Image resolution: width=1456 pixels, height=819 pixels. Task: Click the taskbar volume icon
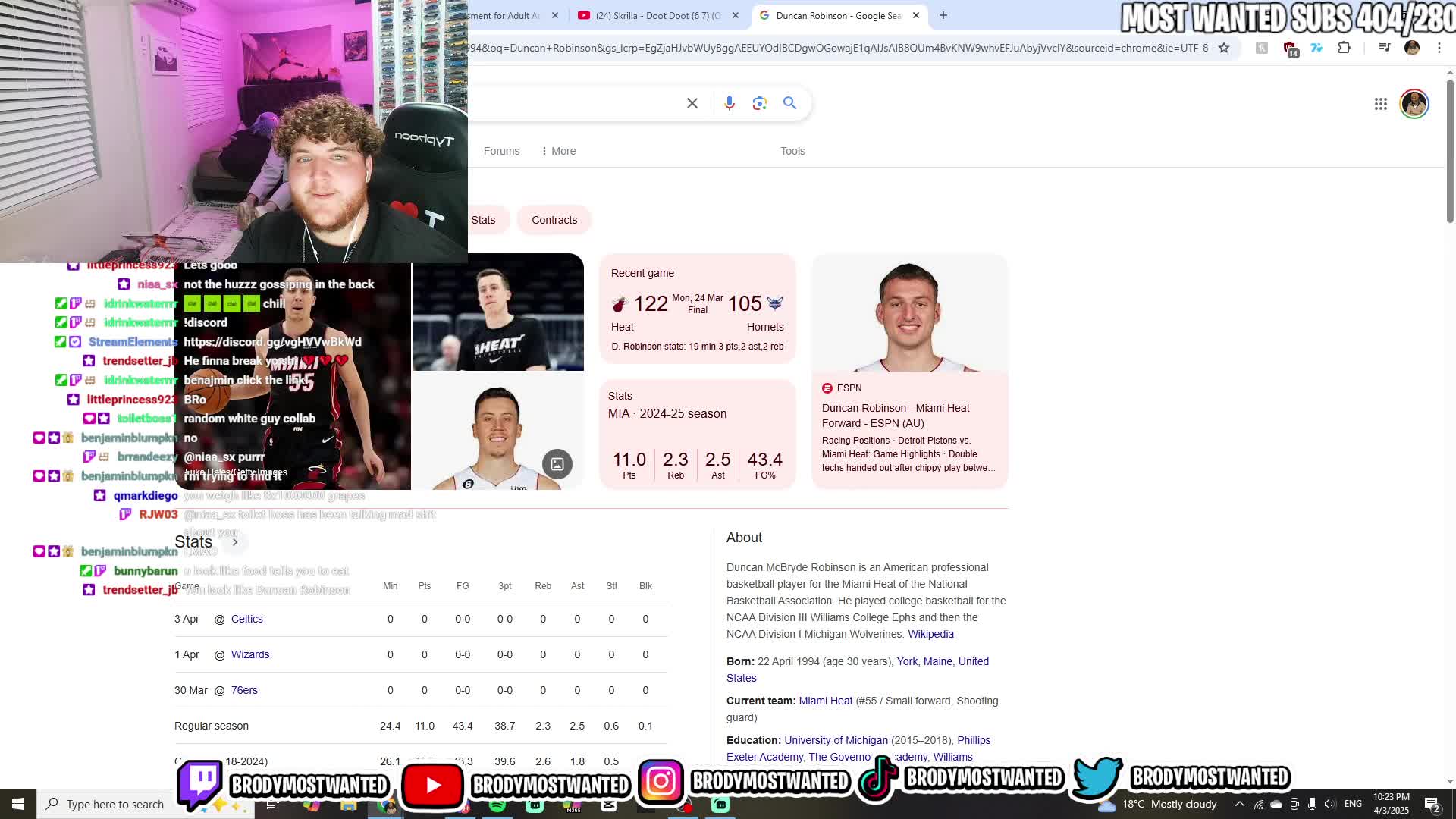point(1329,804)
